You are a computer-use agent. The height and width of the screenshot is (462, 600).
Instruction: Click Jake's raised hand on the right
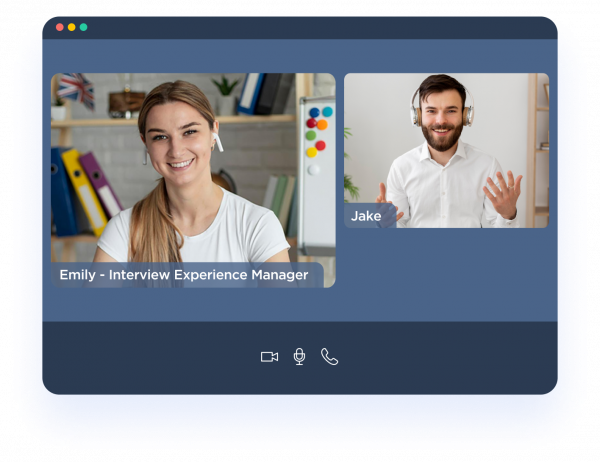503,193
